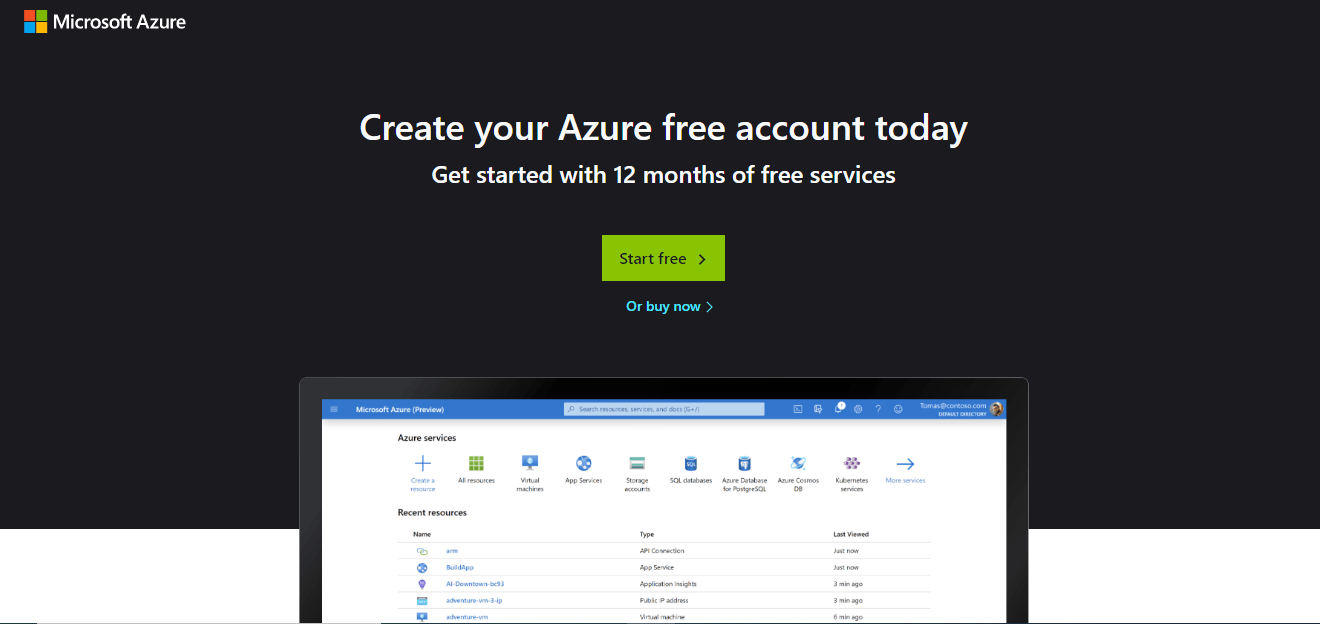This screenshot has width=1320, height=624.
Task: Open the SQL databases icon
Action: (690, 463)
